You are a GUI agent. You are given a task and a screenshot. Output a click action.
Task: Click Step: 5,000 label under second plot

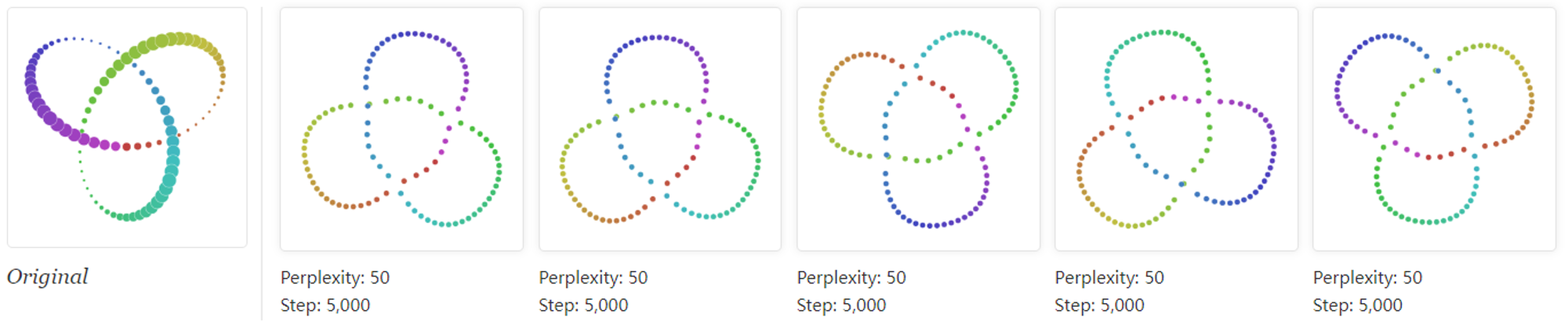coord(583,305)
